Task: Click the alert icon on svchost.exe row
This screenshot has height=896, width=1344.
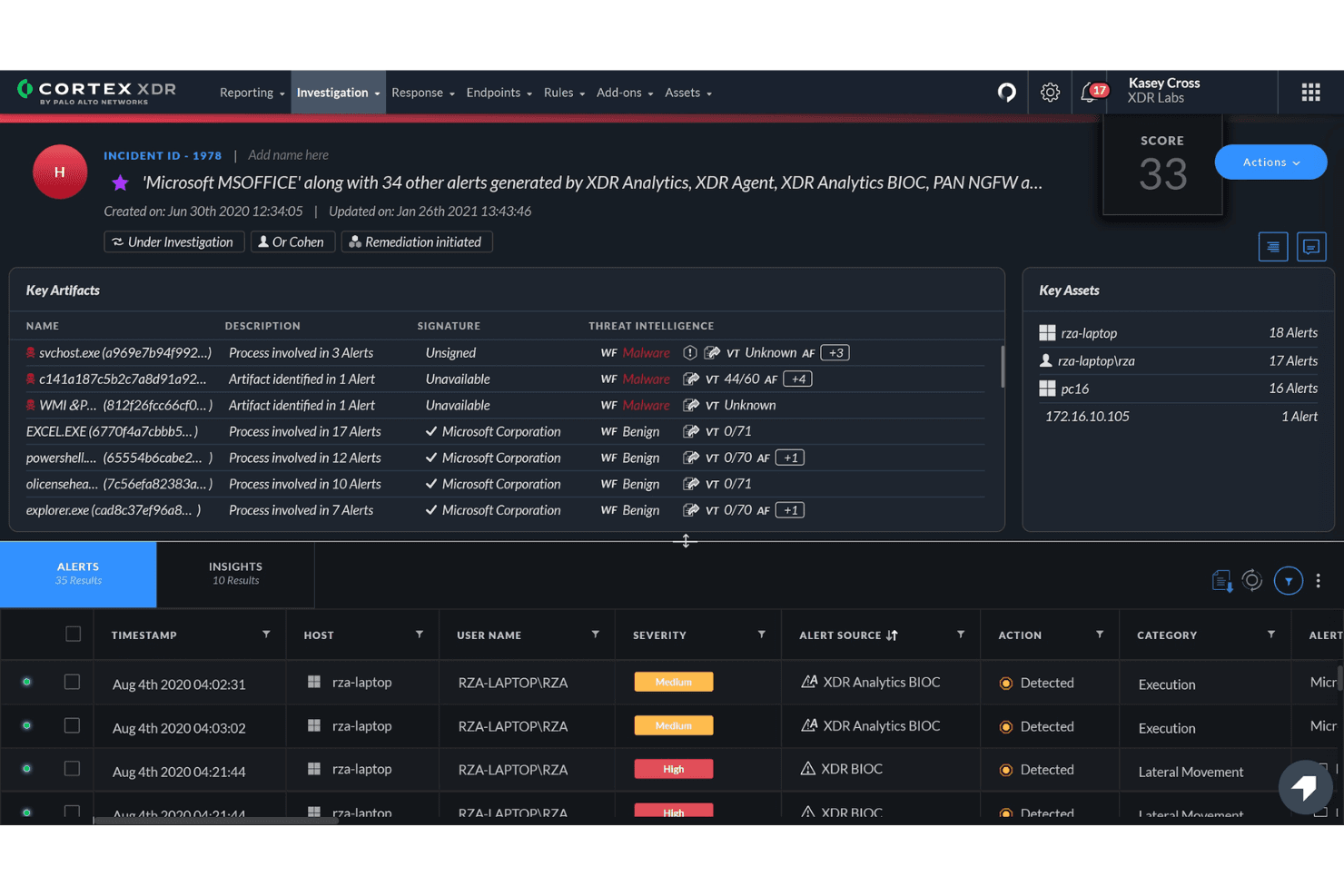Action: click(x=690, y=352)
